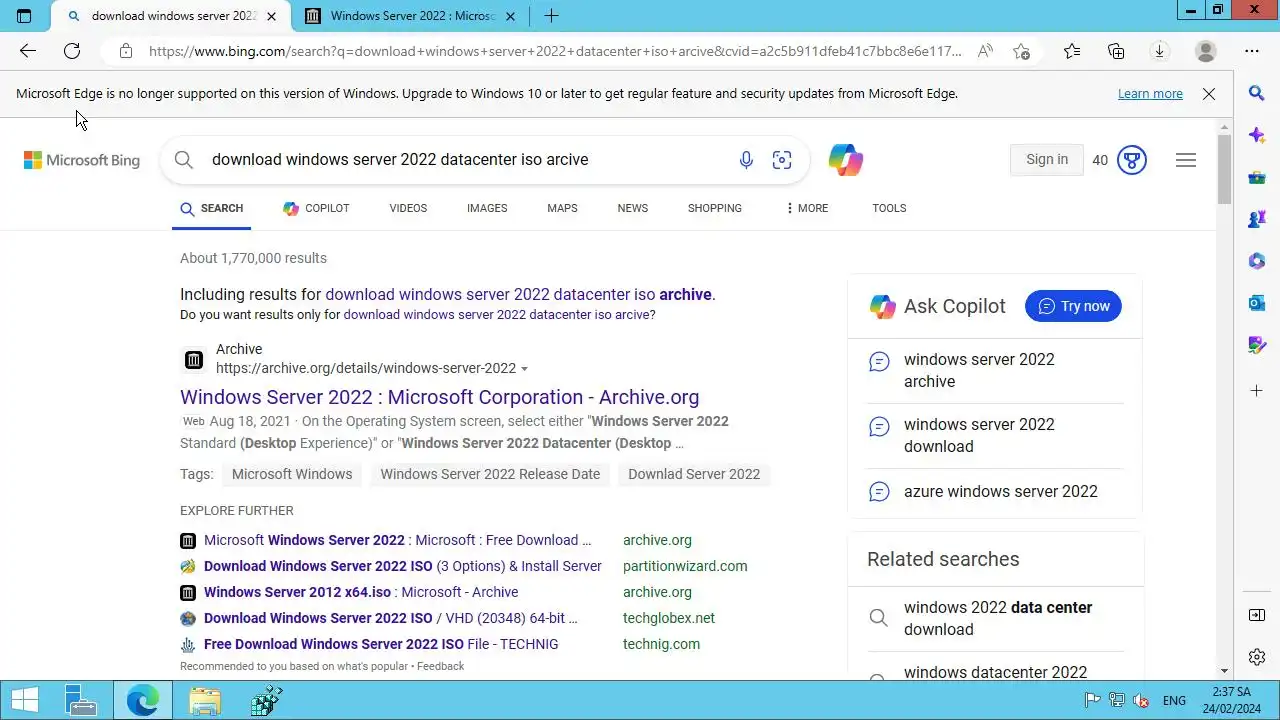The width and height of the screenshot is (1280, 720).
Task: Open sidebar settings gear icon
Action: tap(1257, 657)
